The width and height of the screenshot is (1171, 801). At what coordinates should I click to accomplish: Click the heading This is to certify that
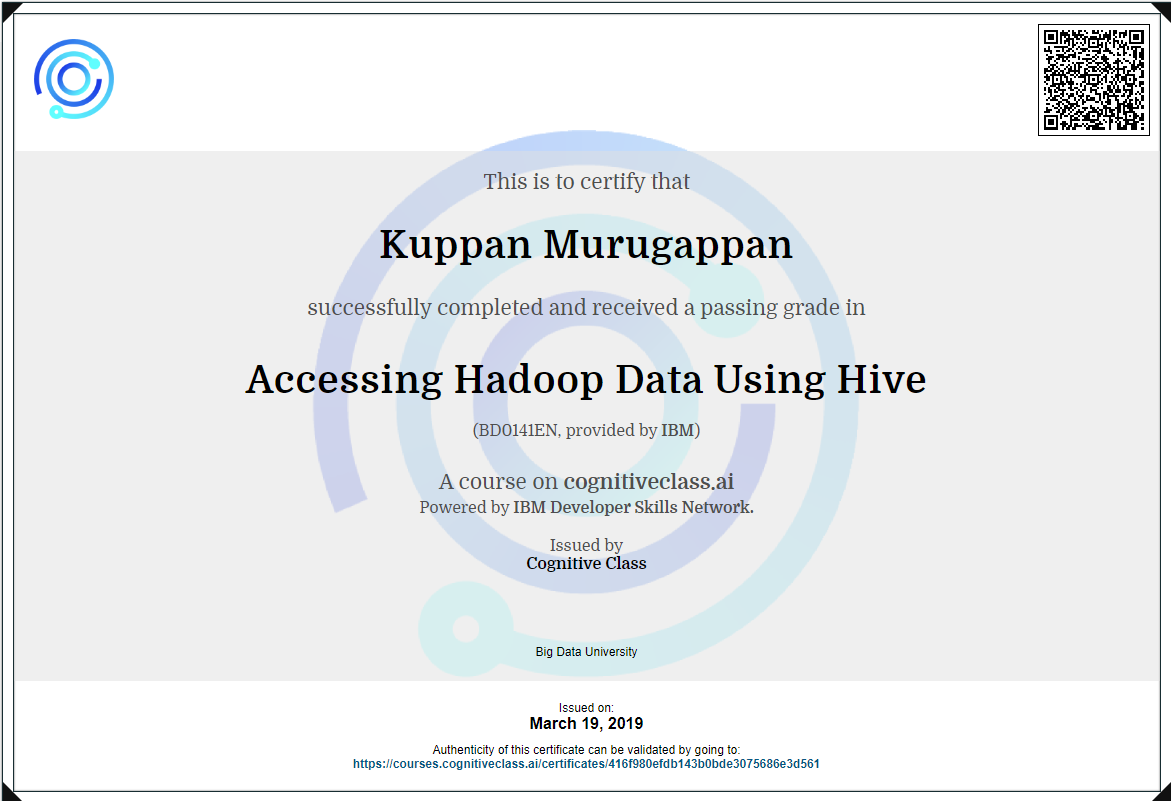[x=586, y=181]
